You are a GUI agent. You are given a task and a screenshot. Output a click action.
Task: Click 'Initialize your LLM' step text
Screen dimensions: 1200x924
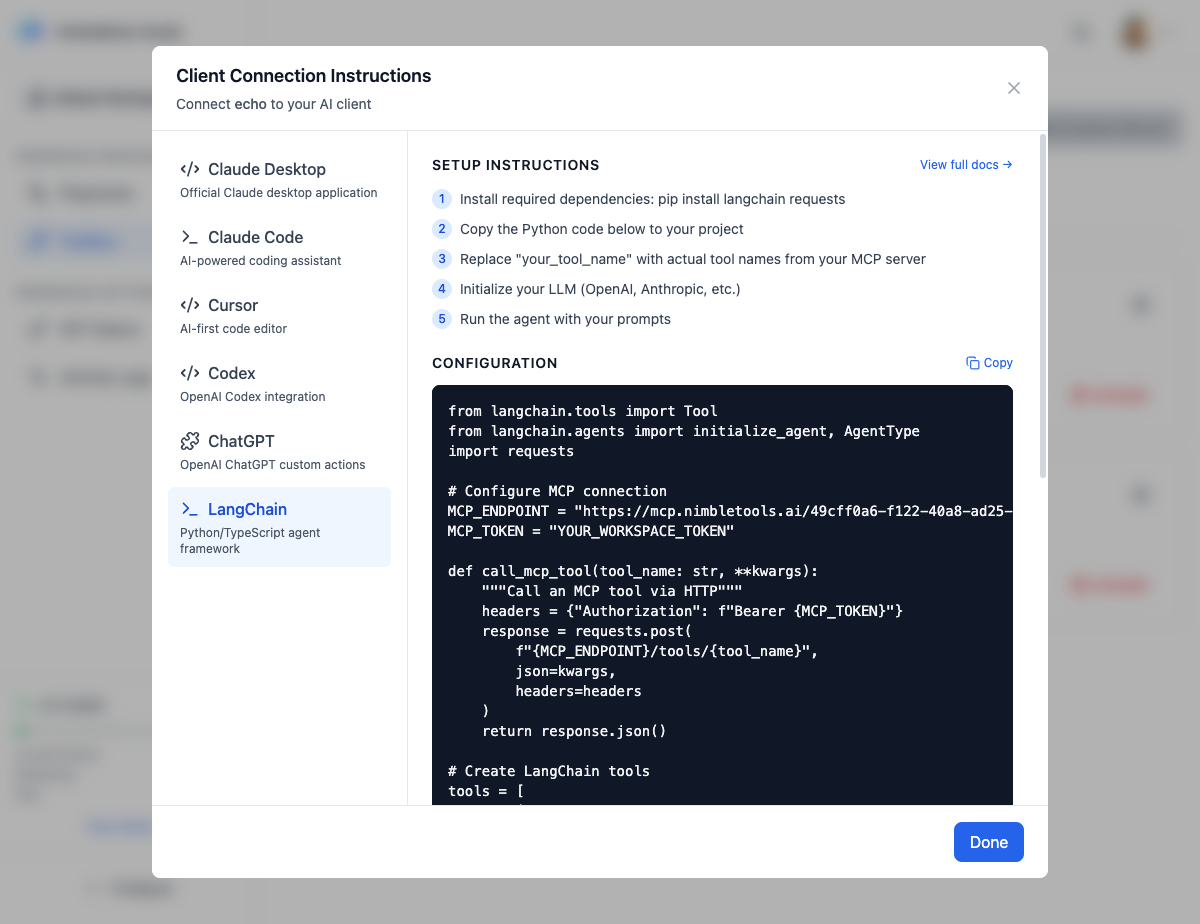(x=600, y=289)
